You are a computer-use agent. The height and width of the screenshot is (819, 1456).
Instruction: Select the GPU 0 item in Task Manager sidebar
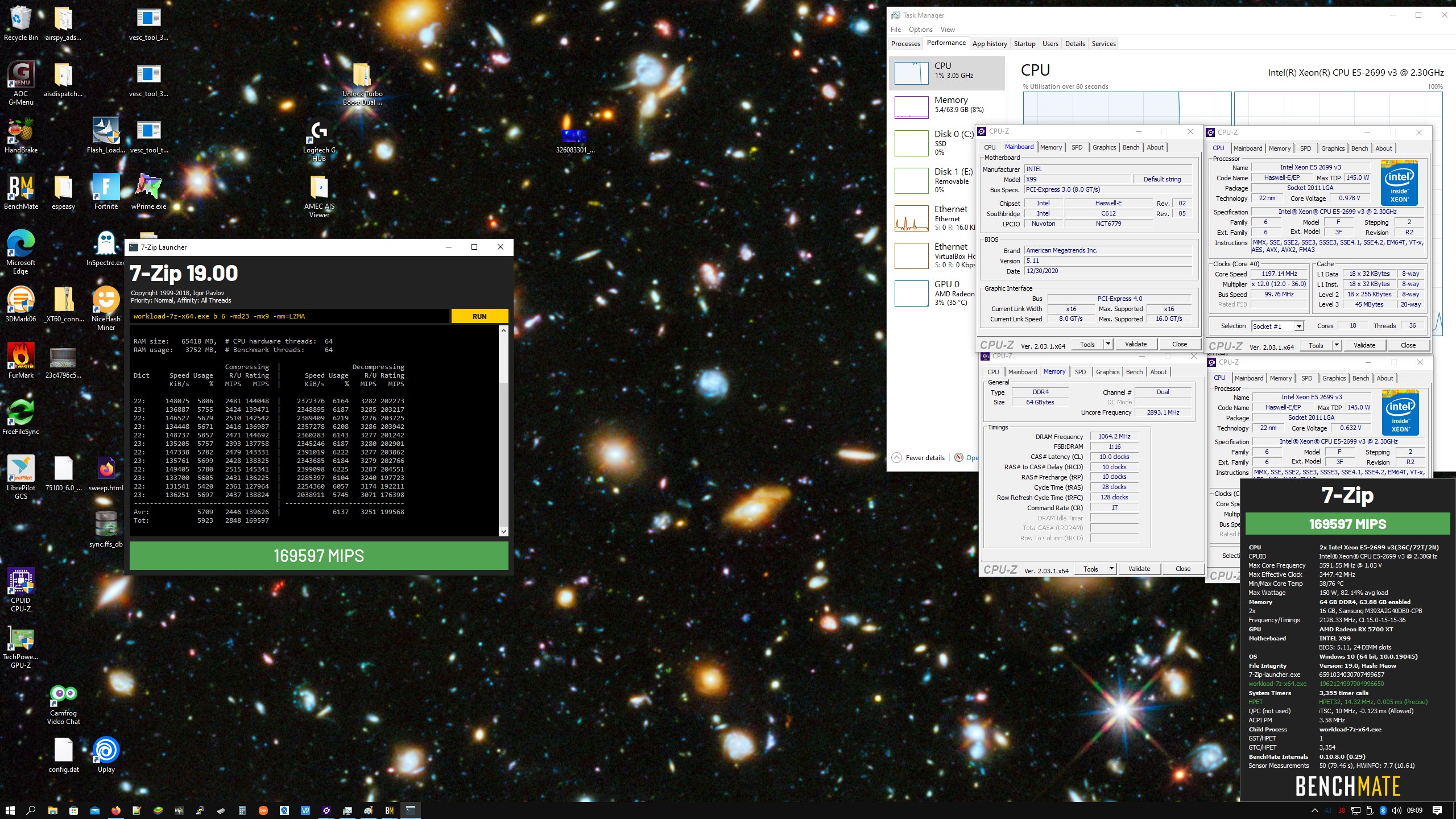click(947, 293)
